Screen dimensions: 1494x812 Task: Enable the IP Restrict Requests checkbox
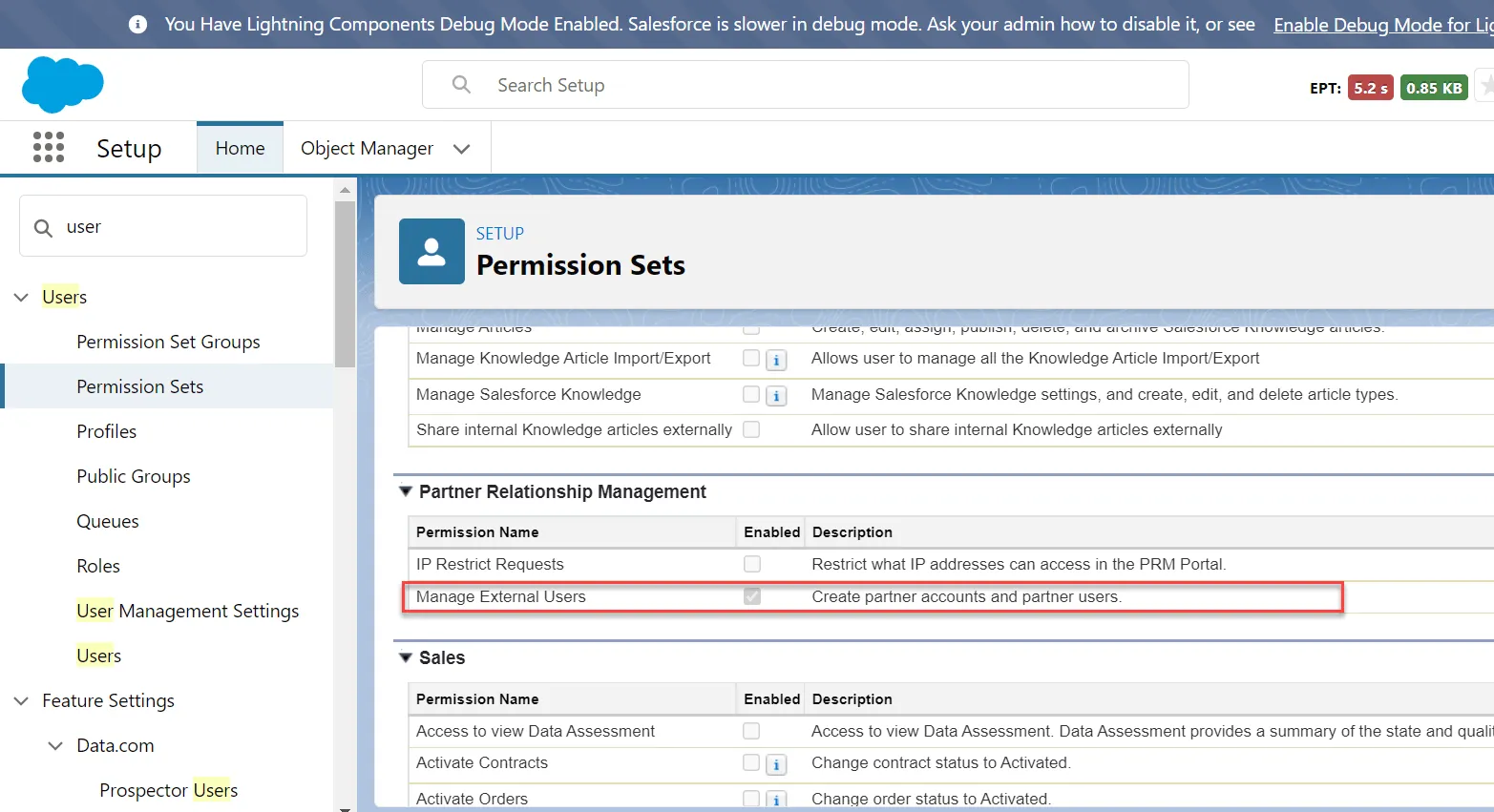click(751, 564)
